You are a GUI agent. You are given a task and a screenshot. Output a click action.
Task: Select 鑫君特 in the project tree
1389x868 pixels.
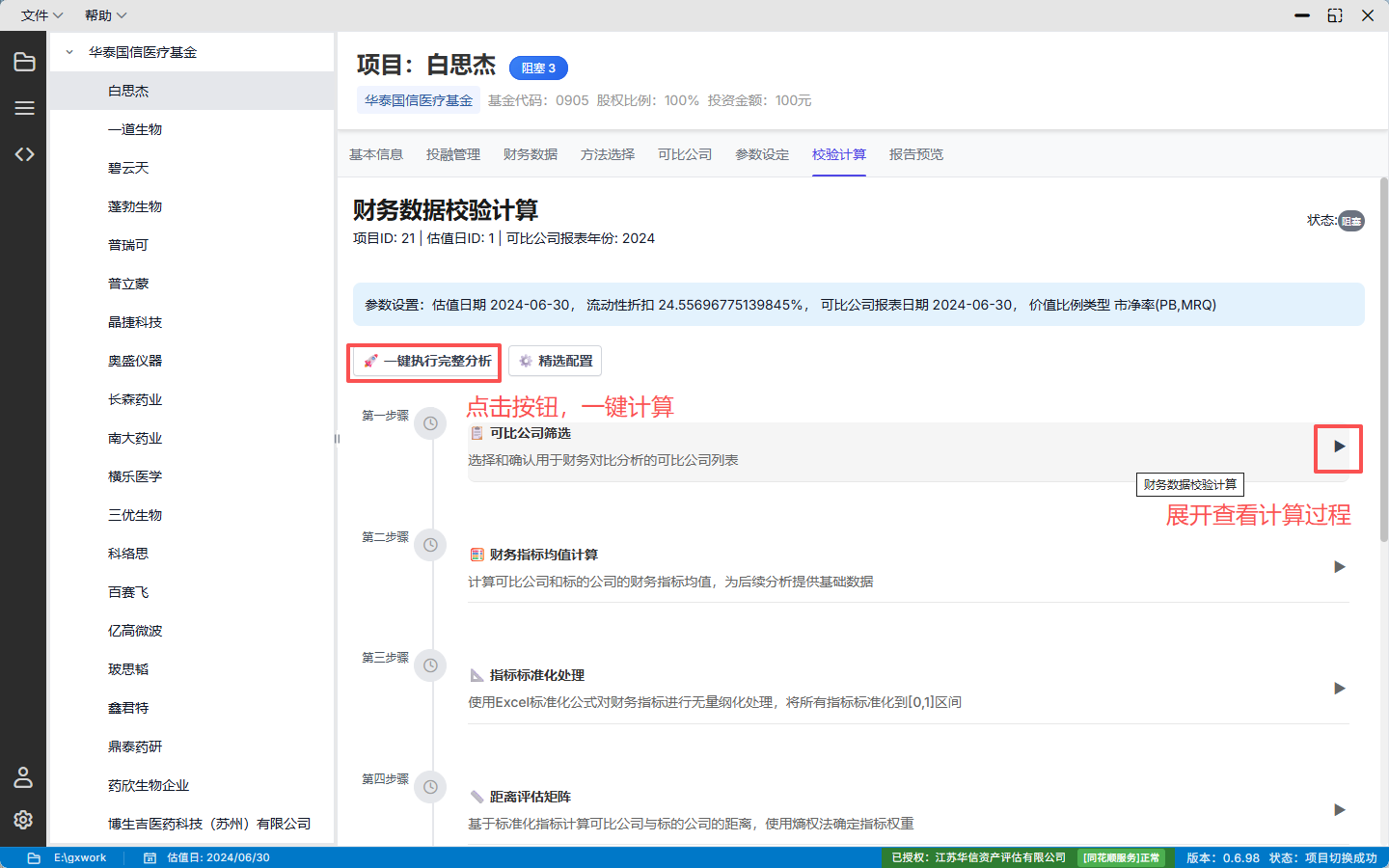click(191, 708)
